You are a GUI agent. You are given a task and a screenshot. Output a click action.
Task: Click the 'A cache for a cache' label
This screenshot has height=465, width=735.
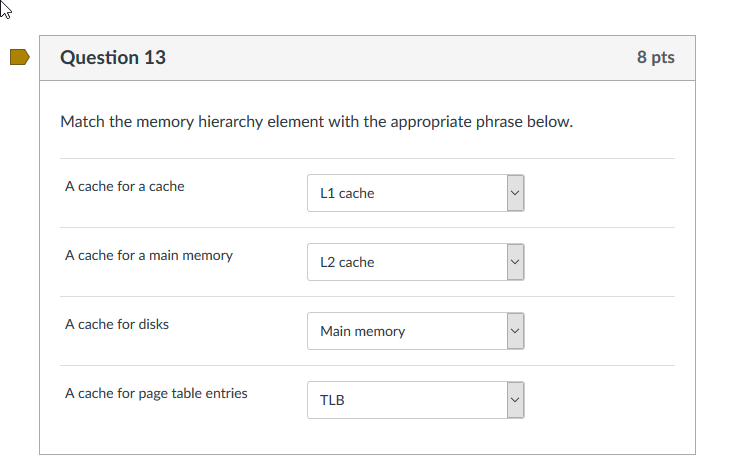tap(125, 186)
